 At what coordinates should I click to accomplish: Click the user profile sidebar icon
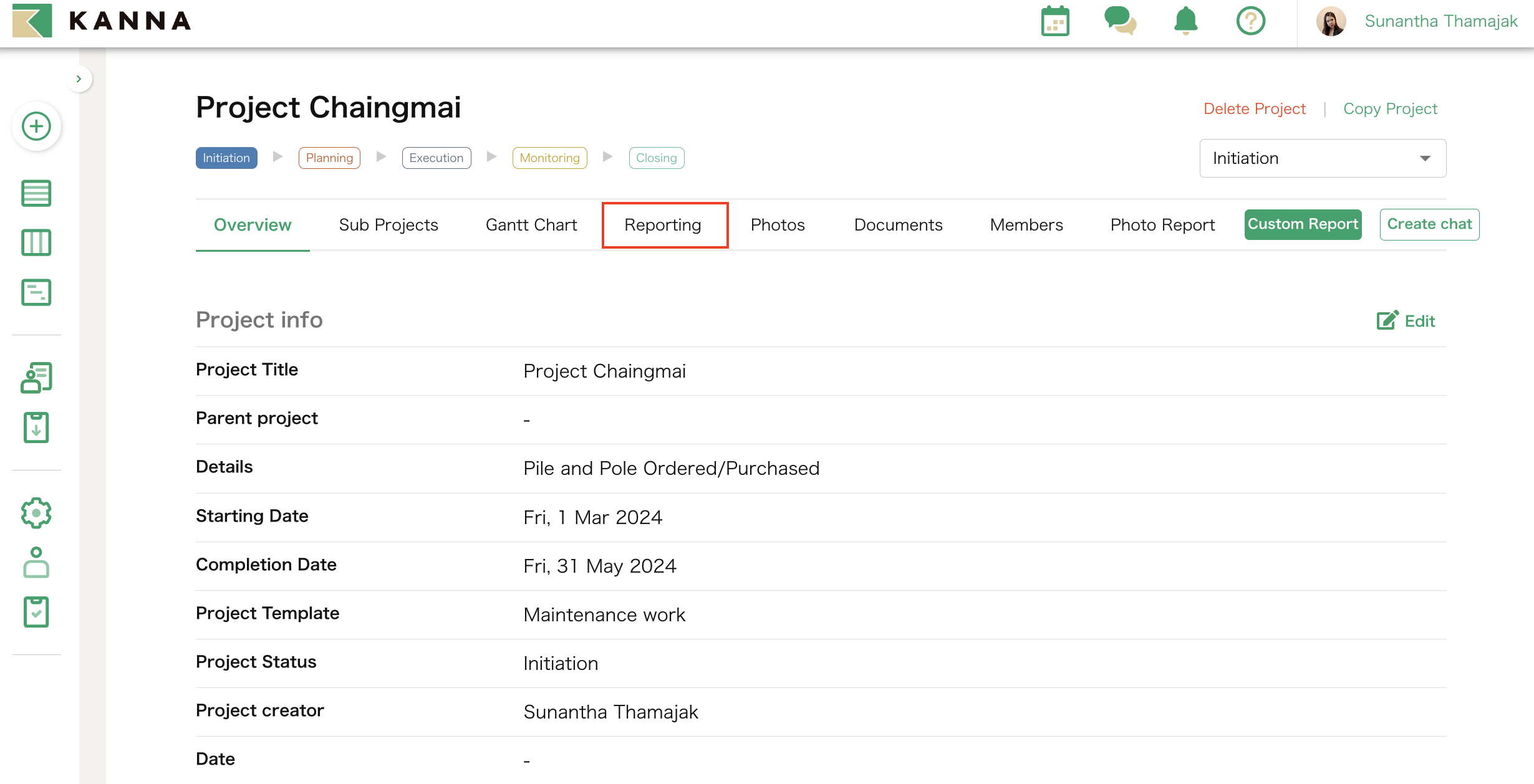tap(36, 562)
